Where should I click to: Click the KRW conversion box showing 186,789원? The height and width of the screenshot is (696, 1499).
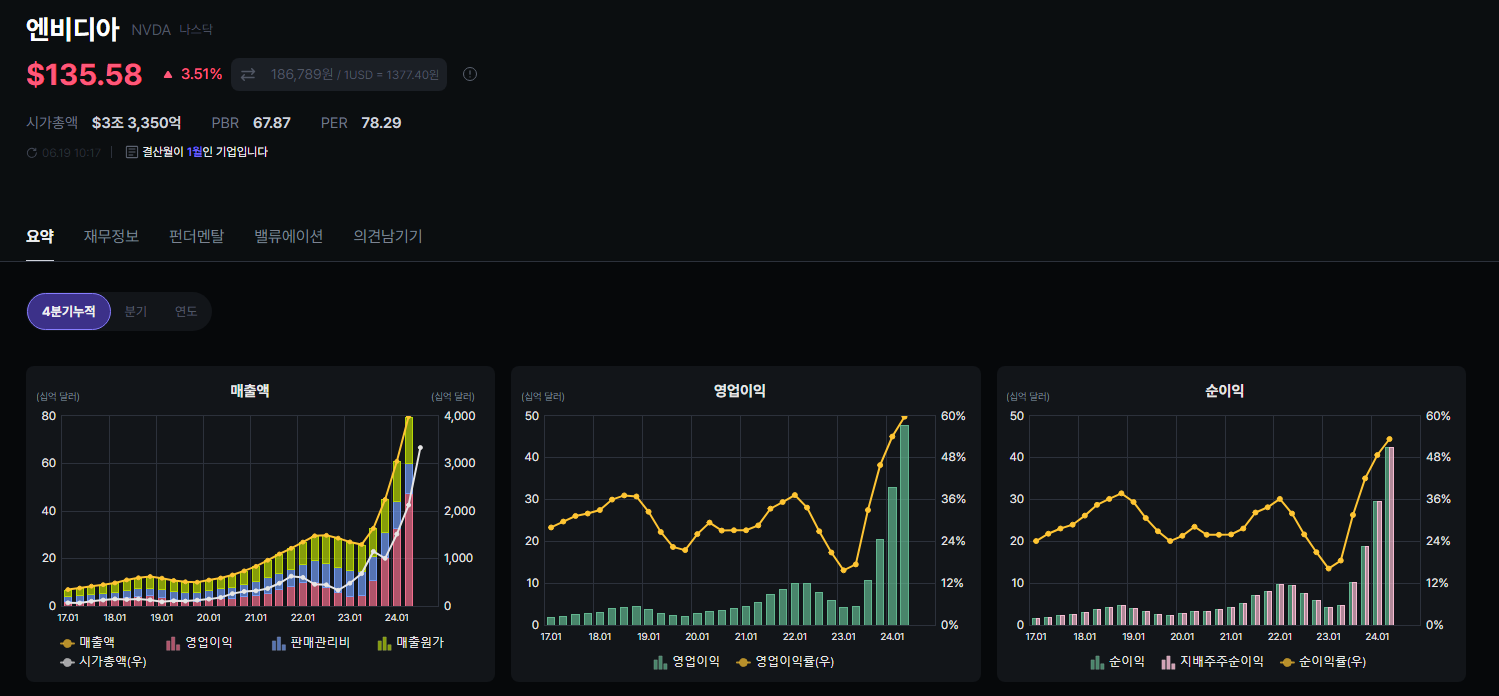coord(339,74)
